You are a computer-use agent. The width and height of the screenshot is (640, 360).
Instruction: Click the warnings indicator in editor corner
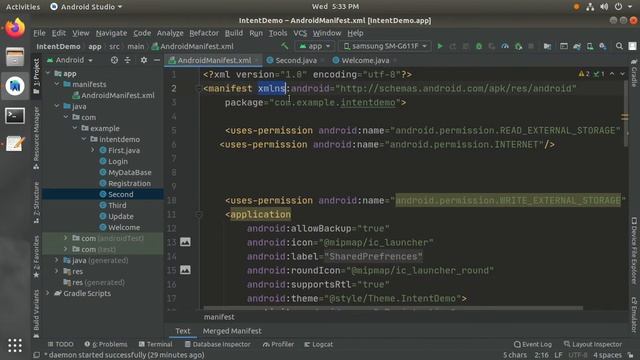click(584, 74)
